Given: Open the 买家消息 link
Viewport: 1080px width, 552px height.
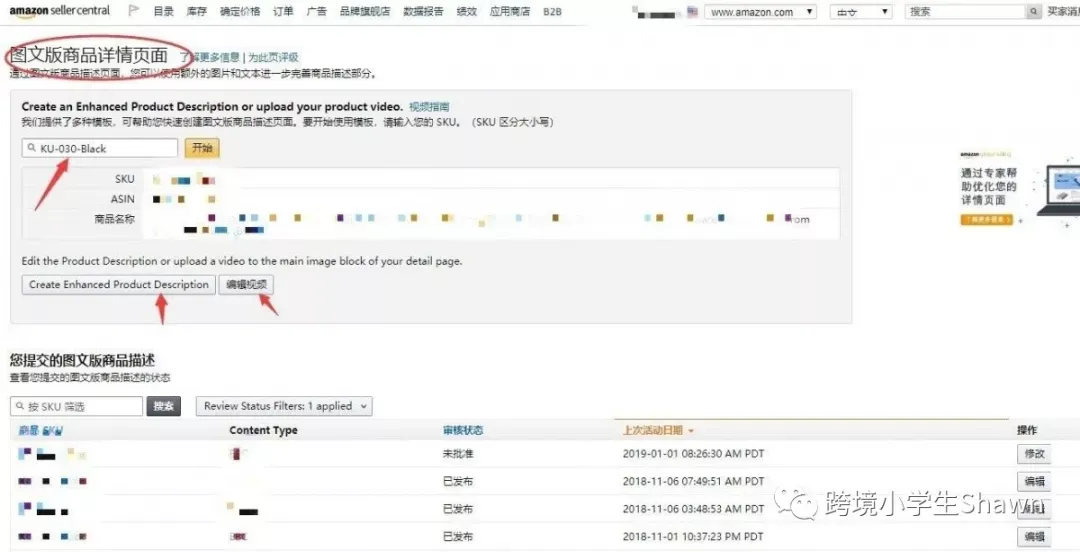Looking at the screenshot, I should pyautogui.click(x=1063, y=12).
